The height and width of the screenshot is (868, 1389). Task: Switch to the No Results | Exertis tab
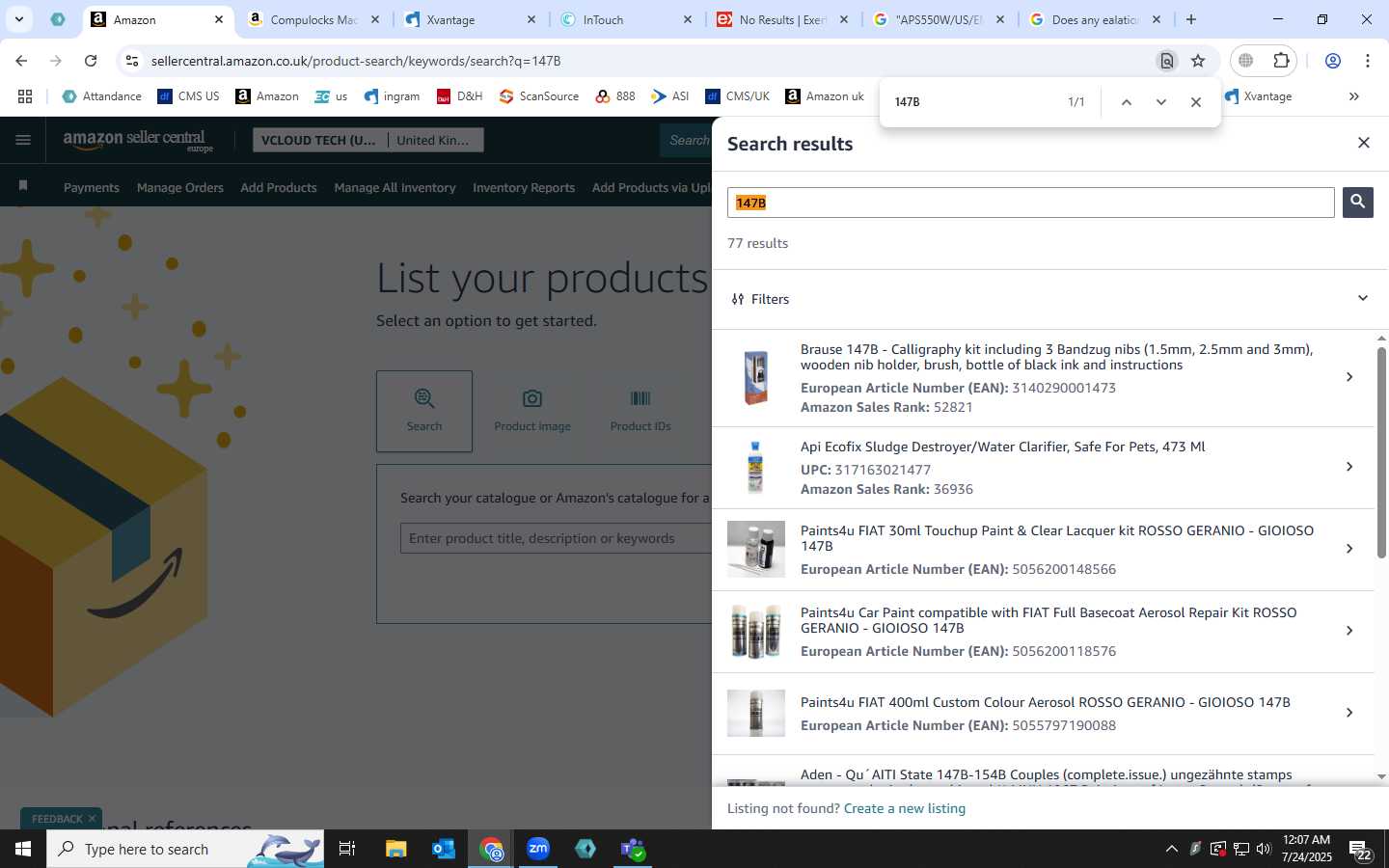point(782,19)
